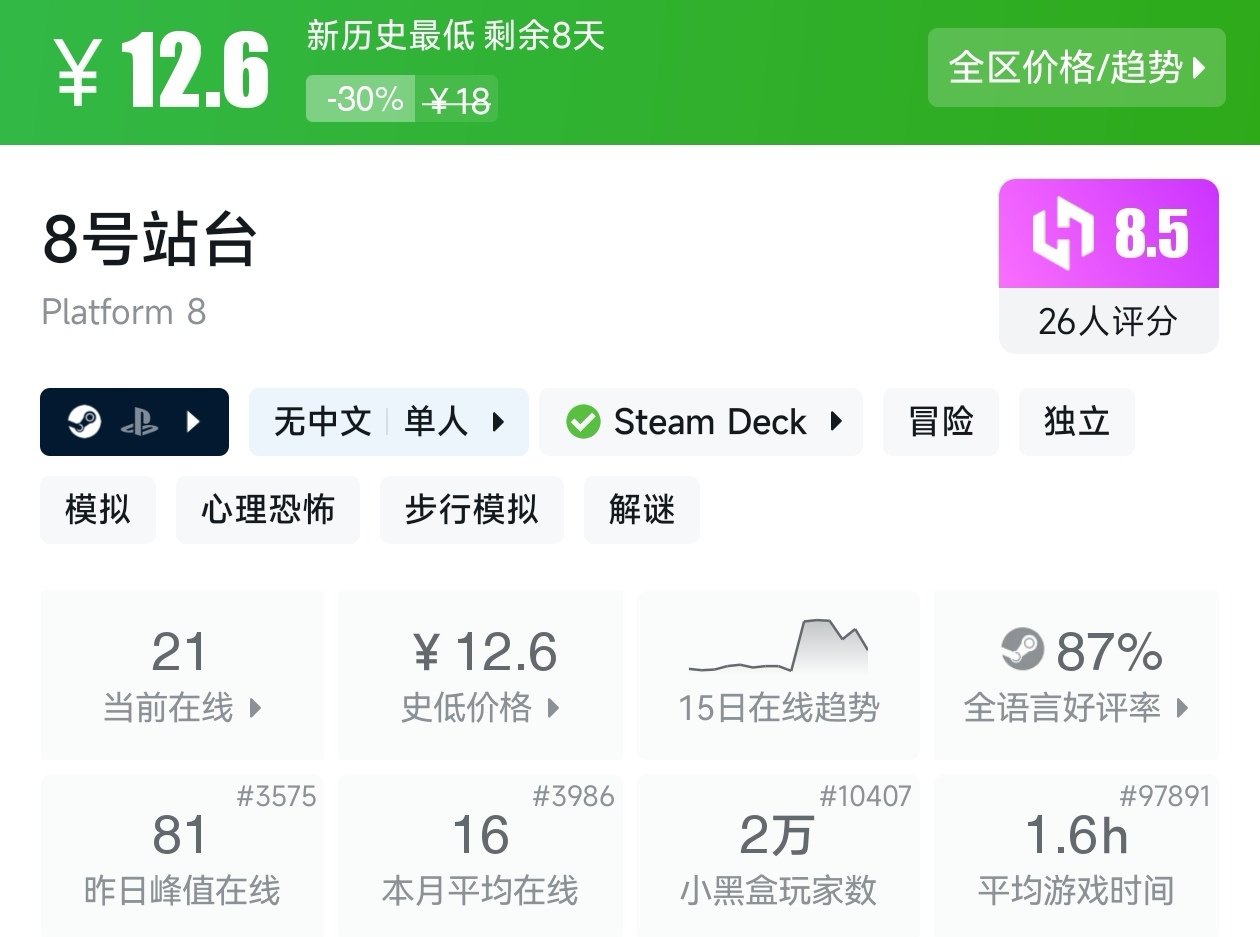Screen dimensions: 1260x937
Task: Click the large yen price 12.6
Action: pyautogui.click(x=162, y=70)
